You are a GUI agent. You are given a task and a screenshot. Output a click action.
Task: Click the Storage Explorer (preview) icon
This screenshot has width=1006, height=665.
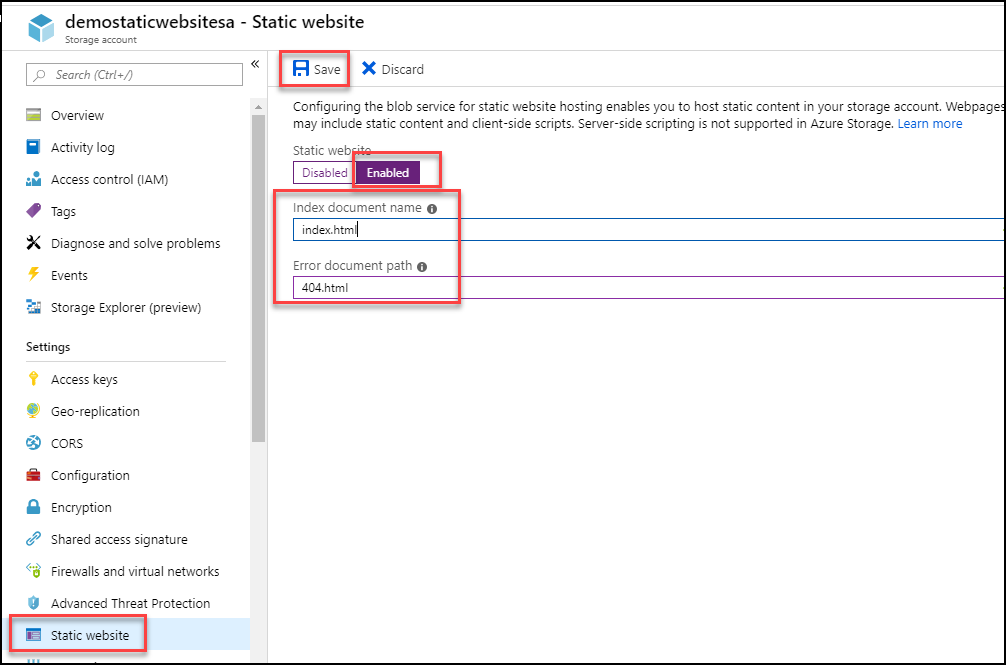[x=33, y=307]
